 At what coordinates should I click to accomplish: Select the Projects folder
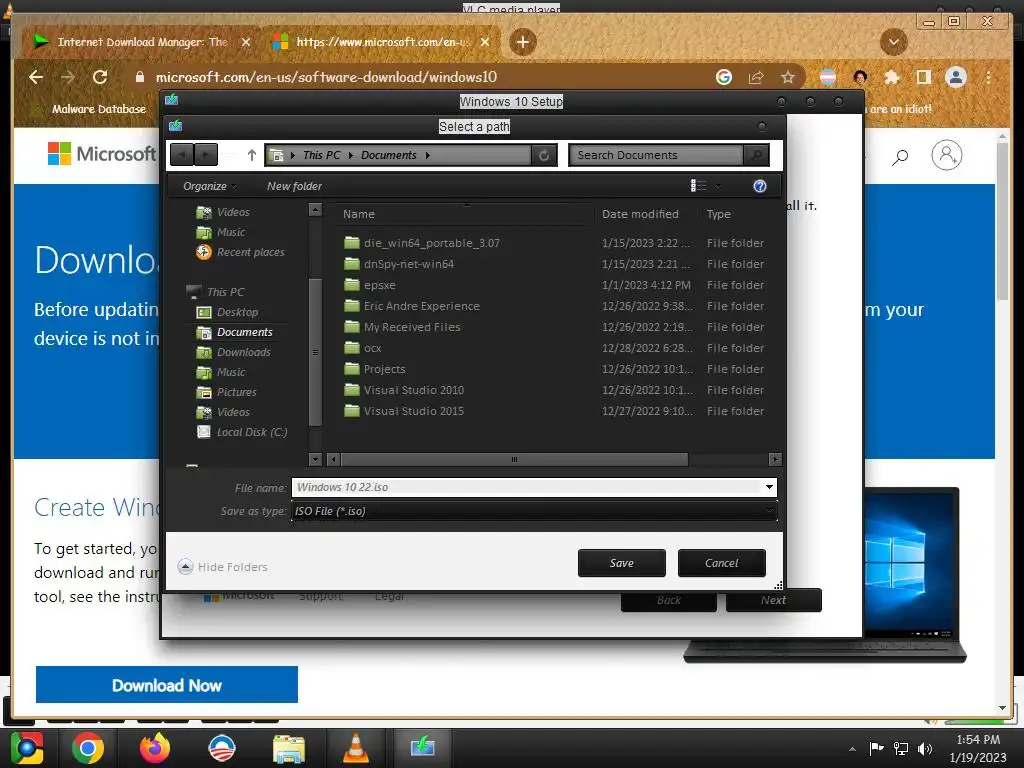point(384,369)
